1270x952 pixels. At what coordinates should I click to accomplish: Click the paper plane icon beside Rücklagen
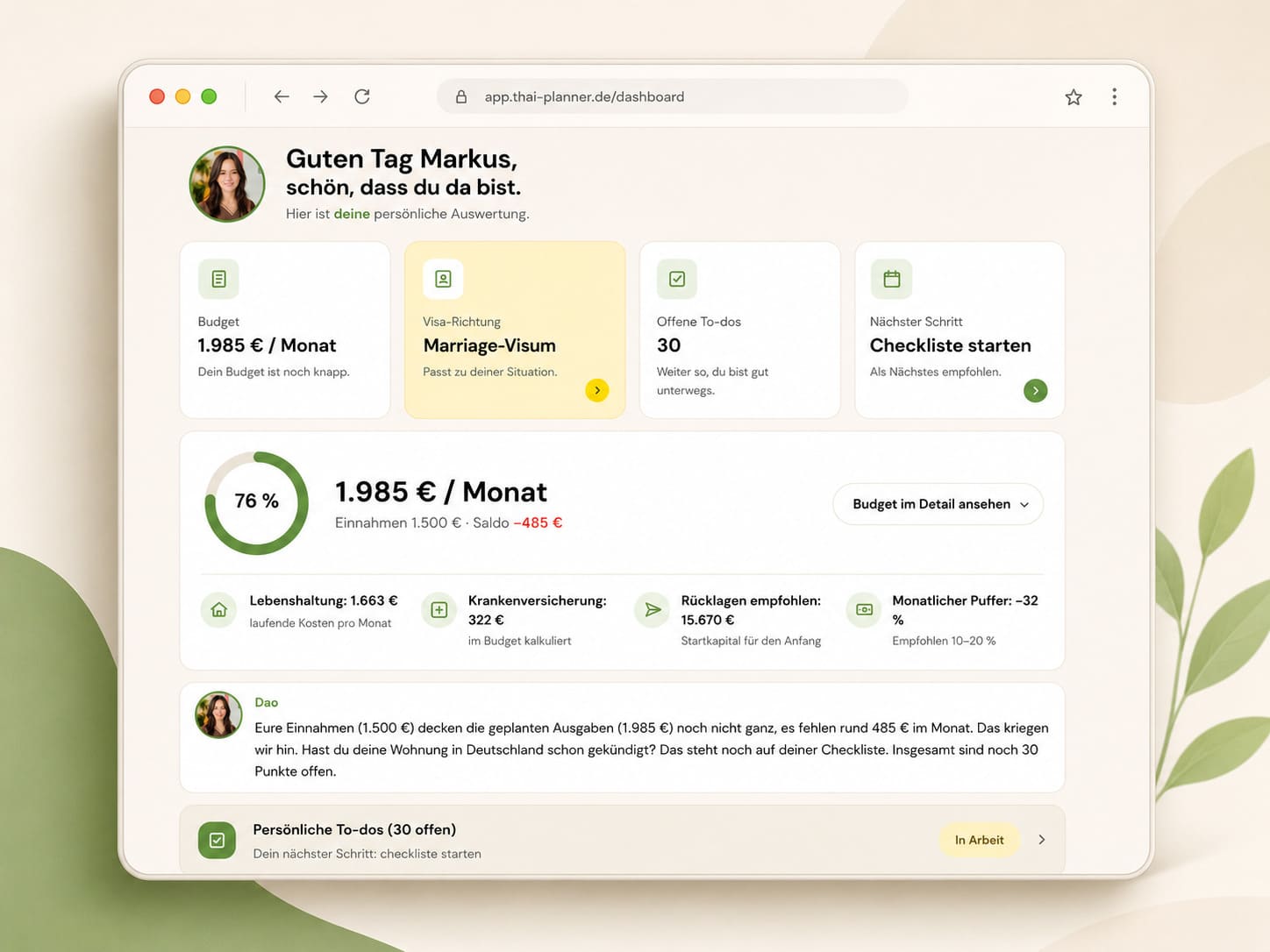653,610
